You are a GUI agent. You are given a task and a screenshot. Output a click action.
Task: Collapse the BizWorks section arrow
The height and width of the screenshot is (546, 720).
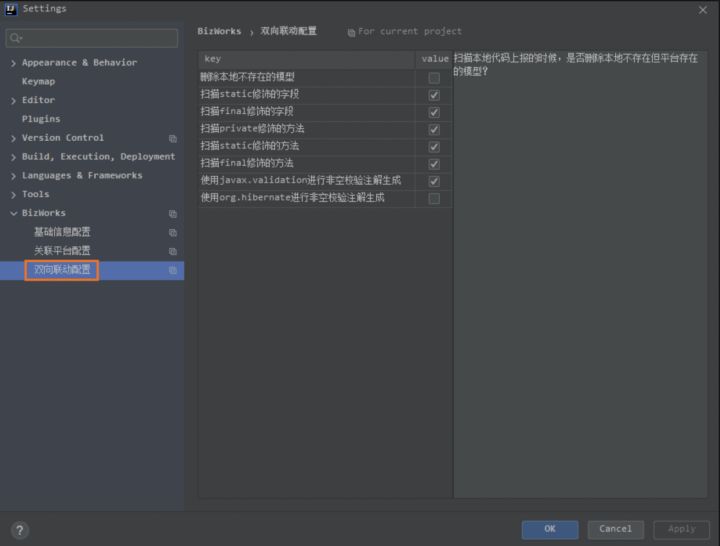13,214
